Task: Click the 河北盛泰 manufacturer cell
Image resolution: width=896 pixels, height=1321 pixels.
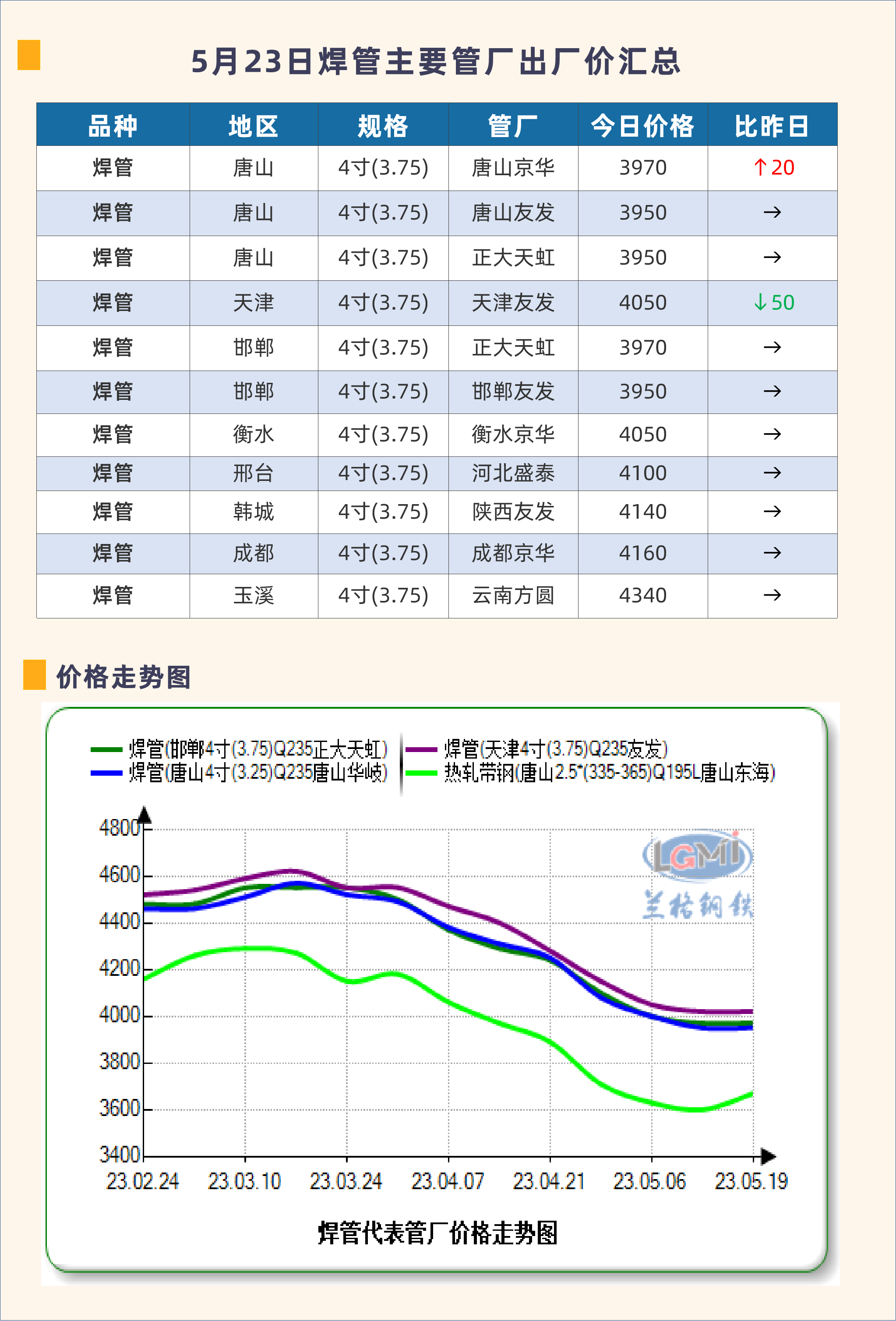Action: [513, 473]
